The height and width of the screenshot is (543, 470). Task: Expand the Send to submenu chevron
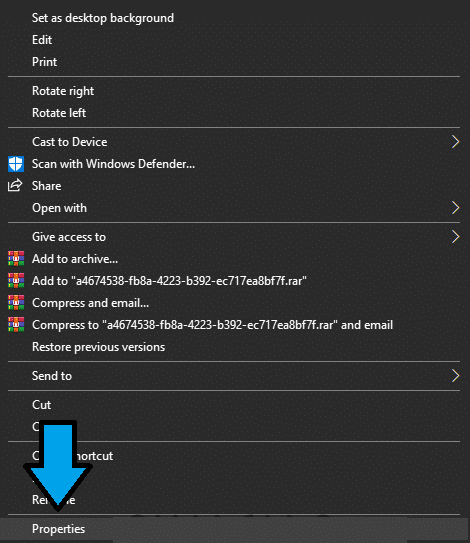click(x=455, y=376)
